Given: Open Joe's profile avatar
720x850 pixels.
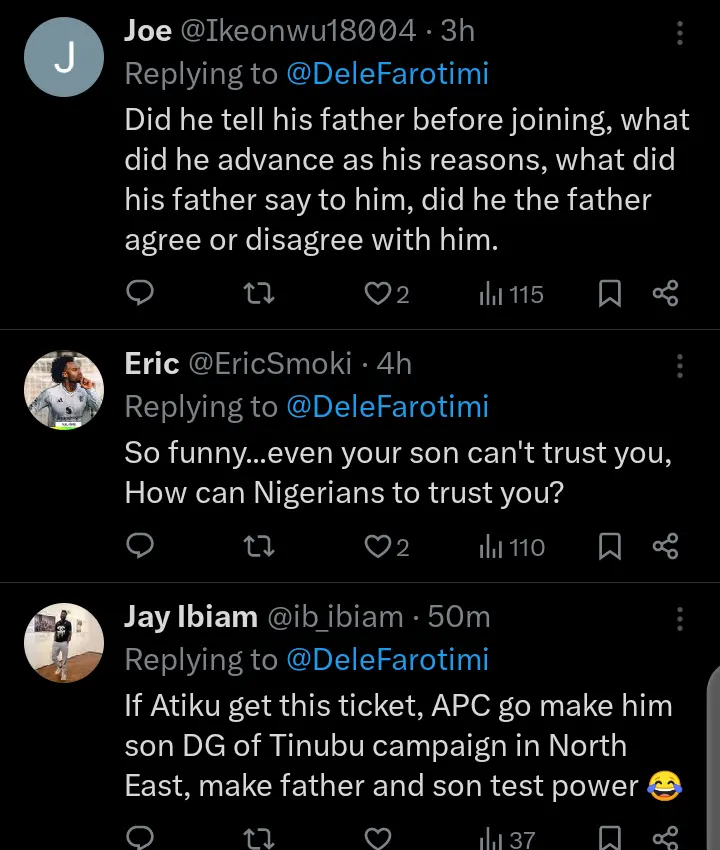Looking at the screenshot, I should (64, 58).
